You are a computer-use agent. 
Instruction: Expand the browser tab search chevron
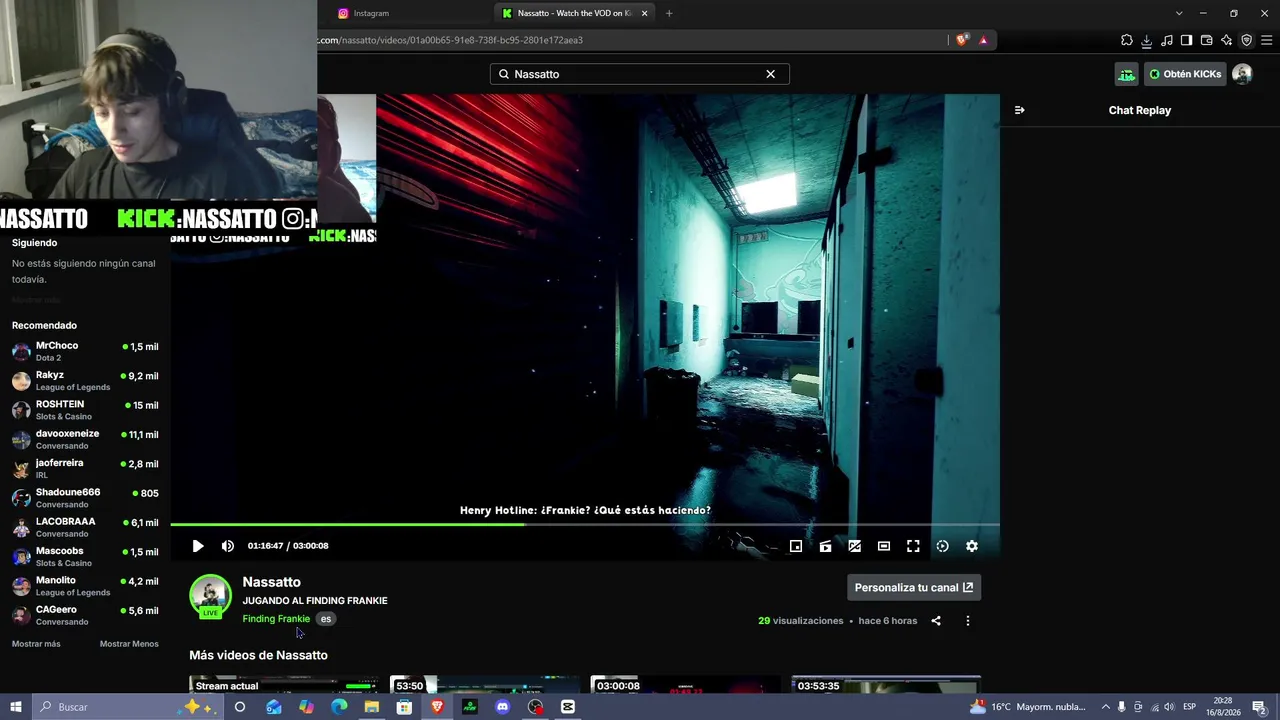click(x=1179, y=13)
